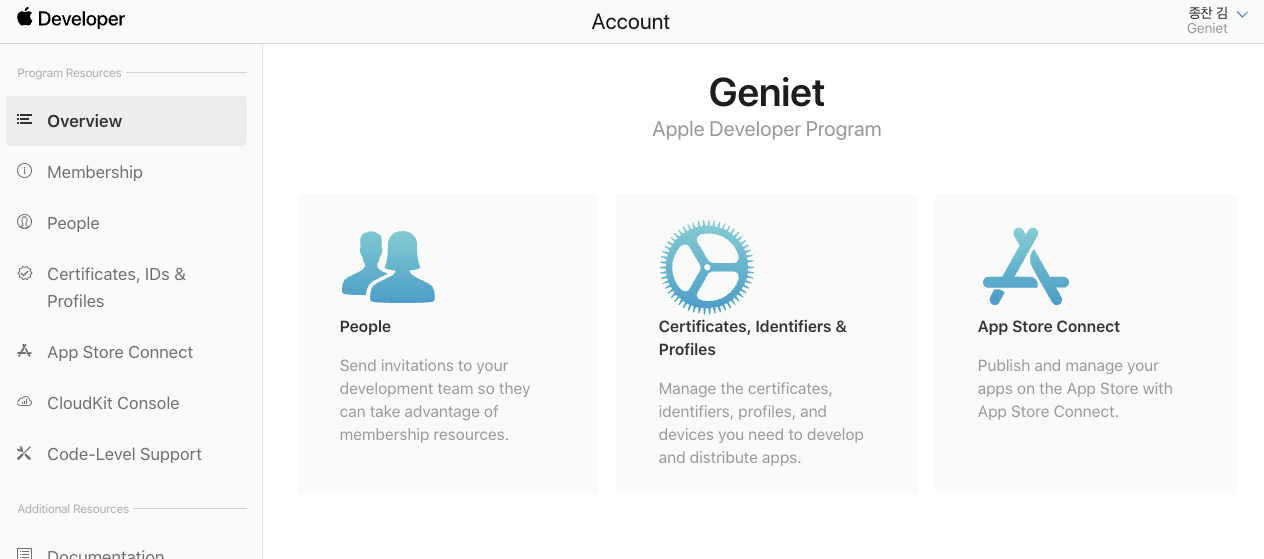This screenshot has height=559, width=1264.
Task: Click the large App Store Connect icon
Action: pos(1025,266)
